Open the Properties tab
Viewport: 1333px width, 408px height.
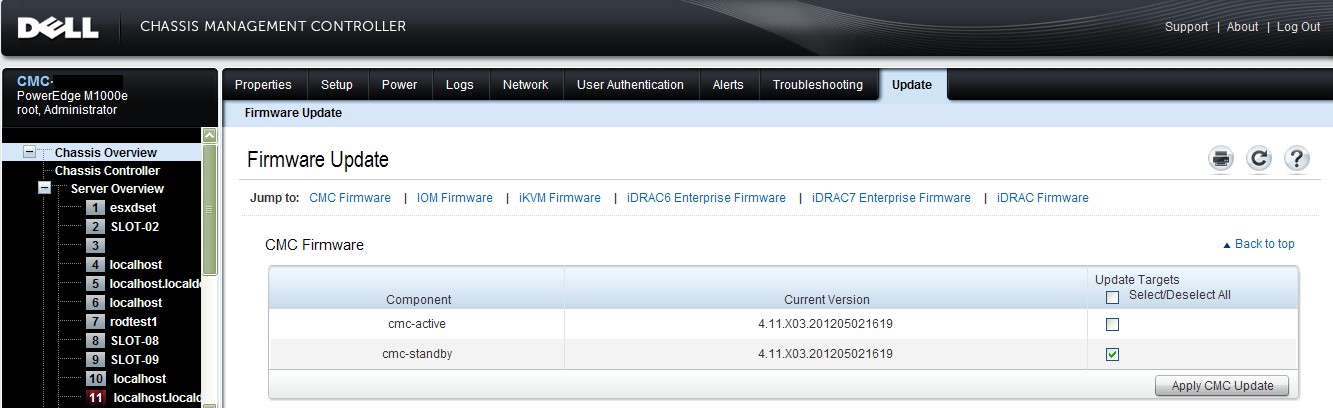tap(263, 85)
